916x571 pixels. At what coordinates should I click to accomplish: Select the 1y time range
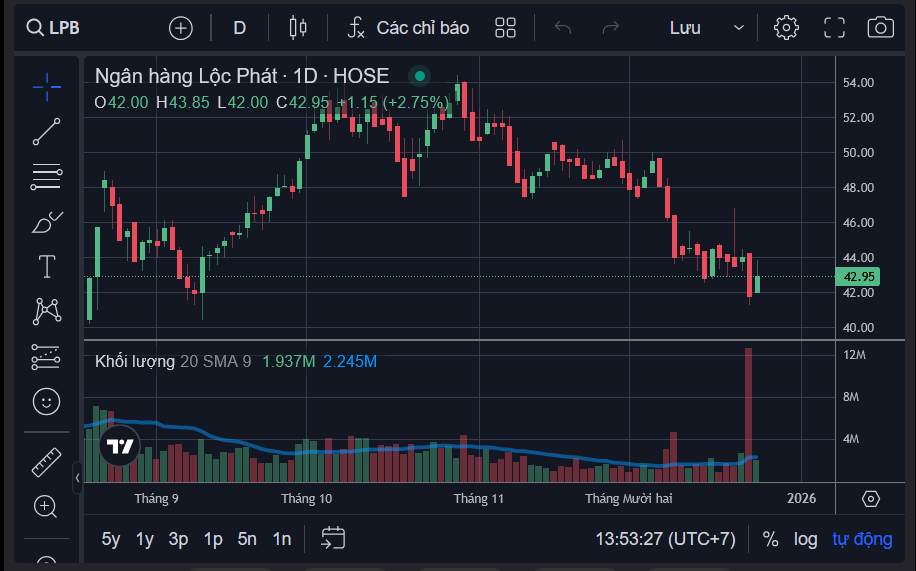145,539
